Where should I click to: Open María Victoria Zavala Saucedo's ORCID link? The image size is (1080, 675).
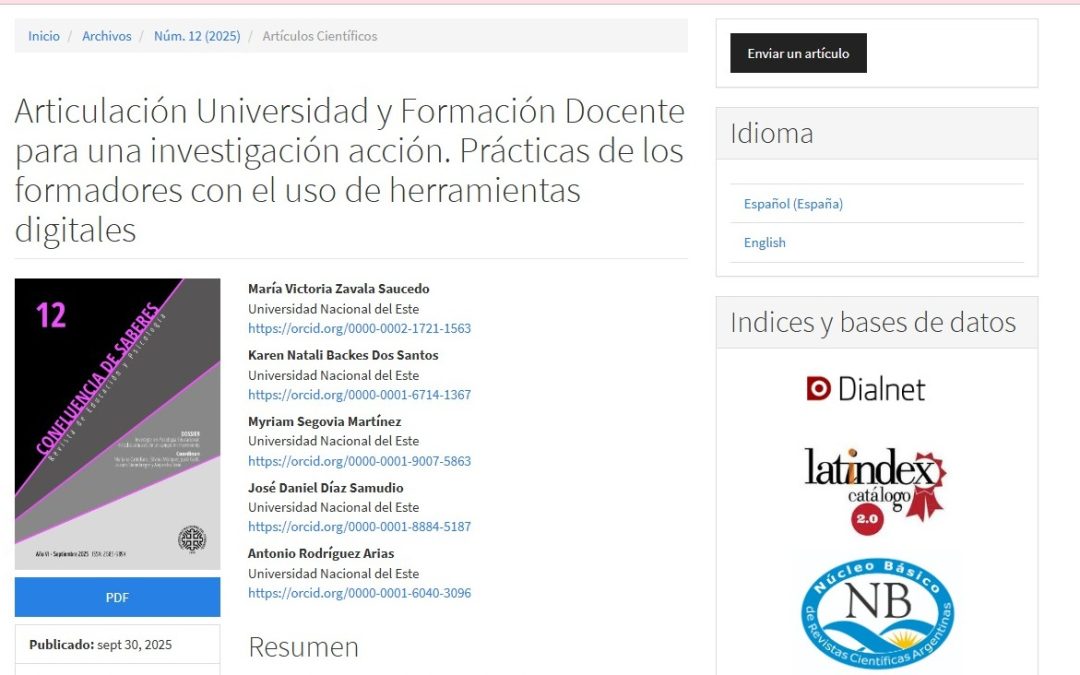click(359, 328)
